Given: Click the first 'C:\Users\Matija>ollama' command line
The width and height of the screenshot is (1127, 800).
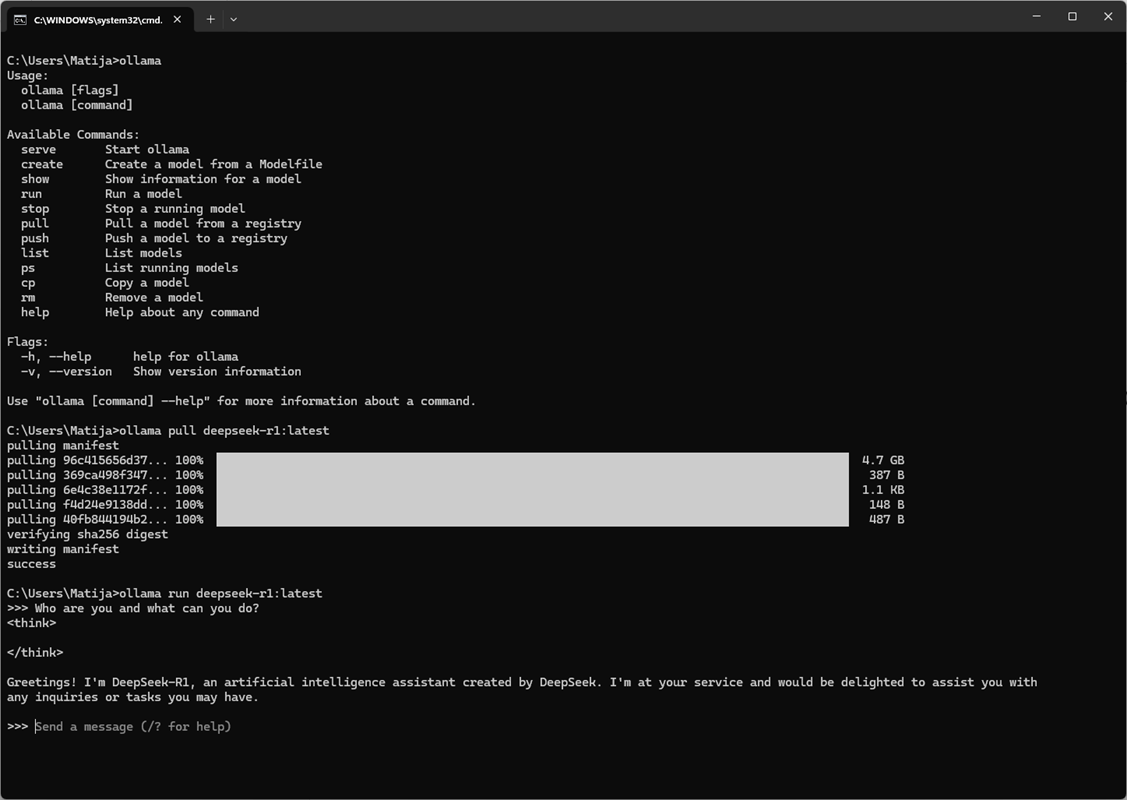Looking at the screenshot, I should 84,61.
